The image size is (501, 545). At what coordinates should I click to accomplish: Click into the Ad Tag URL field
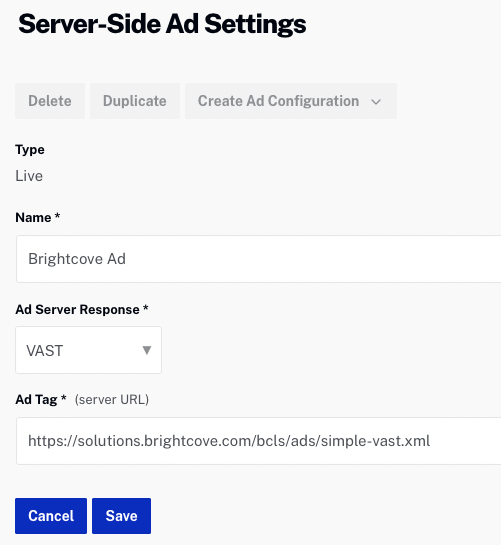tap(258, 441)
